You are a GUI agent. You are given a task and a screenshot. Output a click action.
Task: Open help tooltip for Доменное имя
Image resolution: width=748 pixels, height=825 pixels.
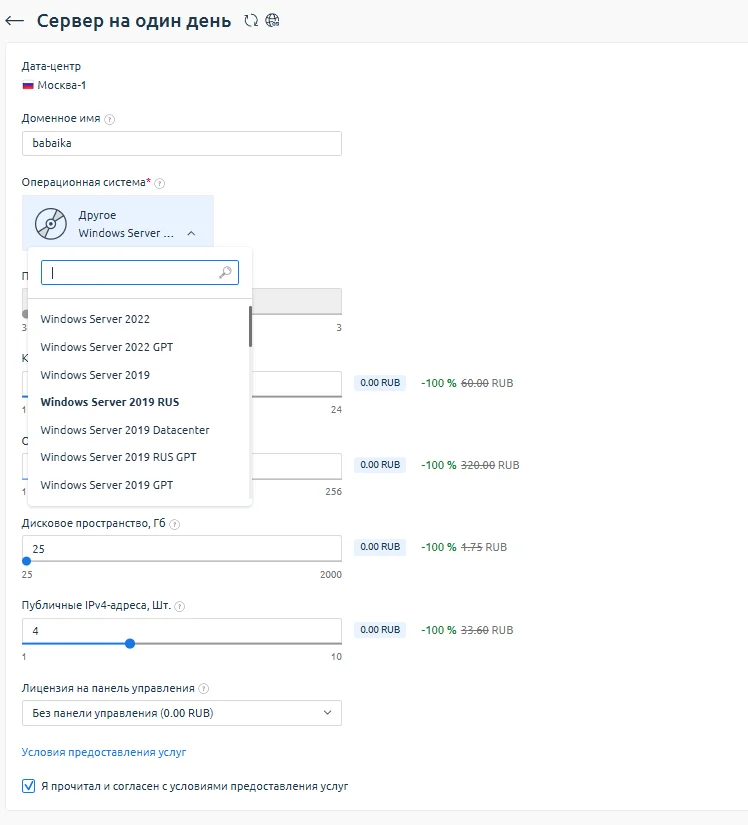coord(109,119)
